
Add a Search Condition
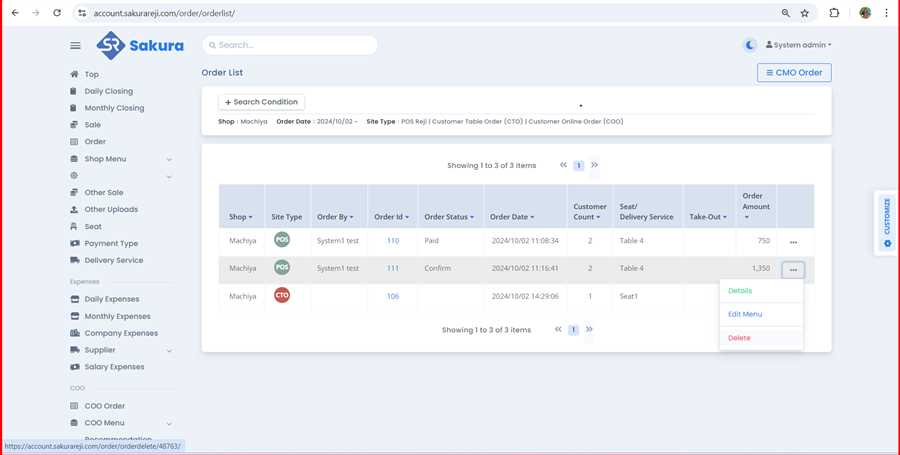tap(261, 102)
